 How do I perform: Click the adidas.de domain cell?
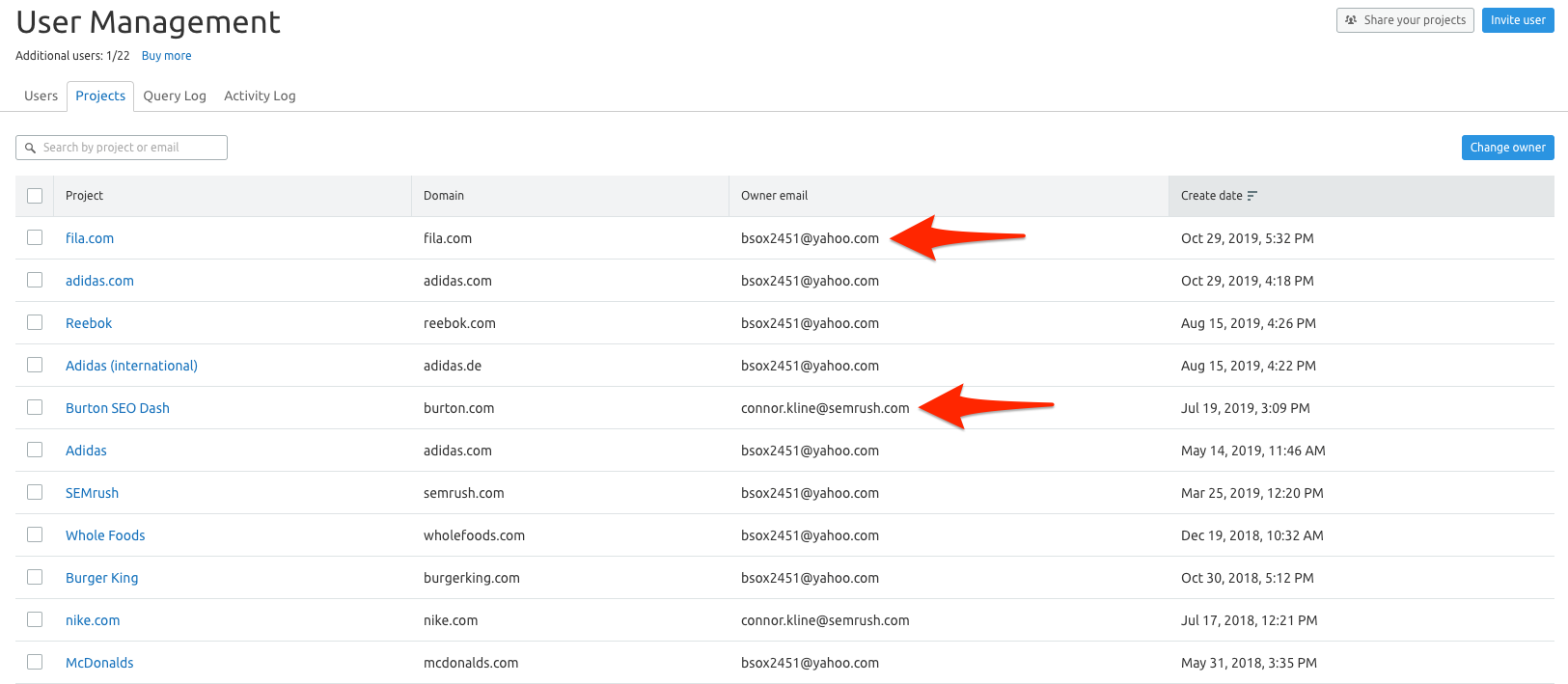click(453, 366)
